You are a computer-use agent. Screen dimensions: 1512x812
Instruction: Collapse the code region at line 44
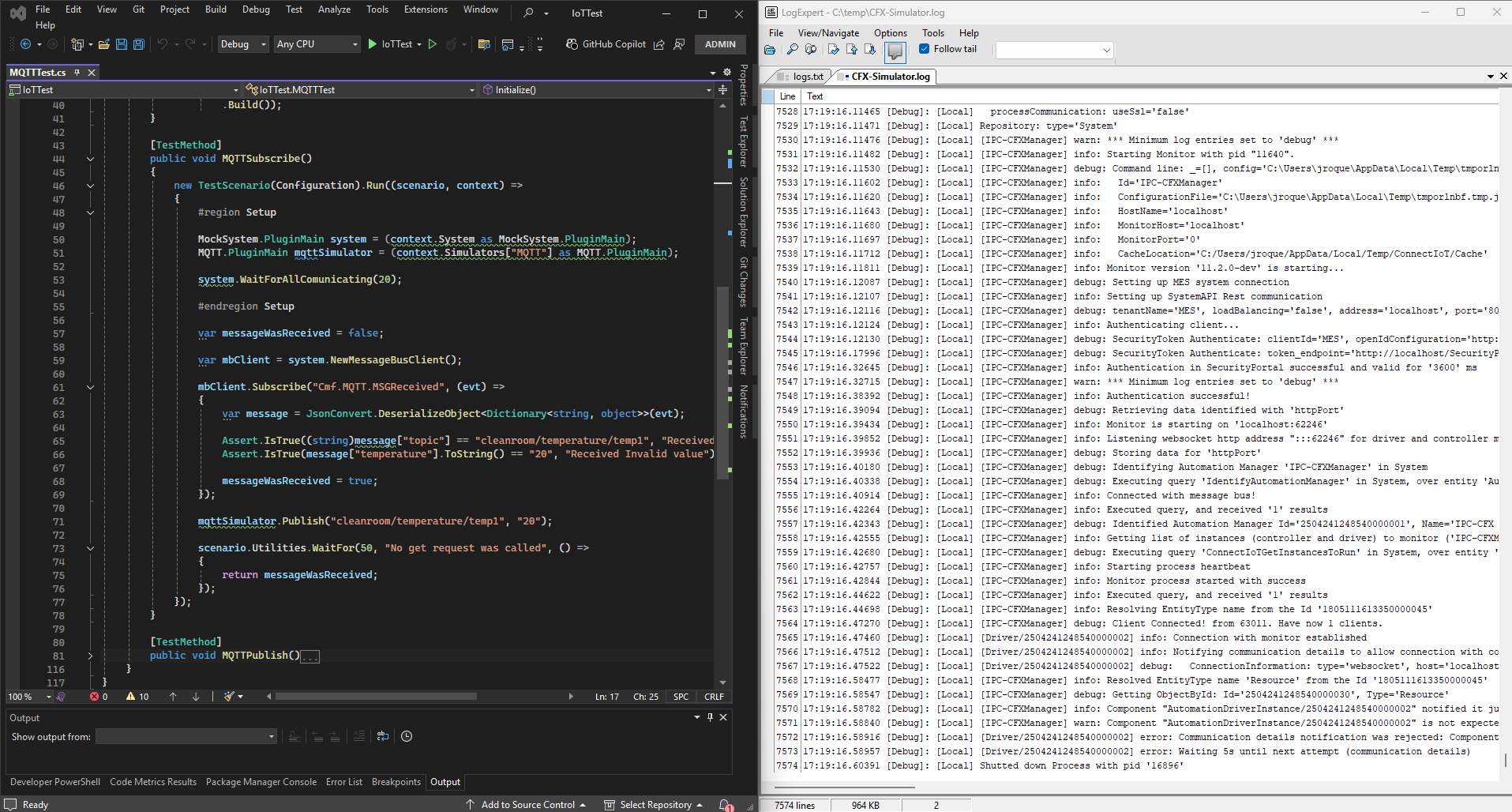(90, 158)
